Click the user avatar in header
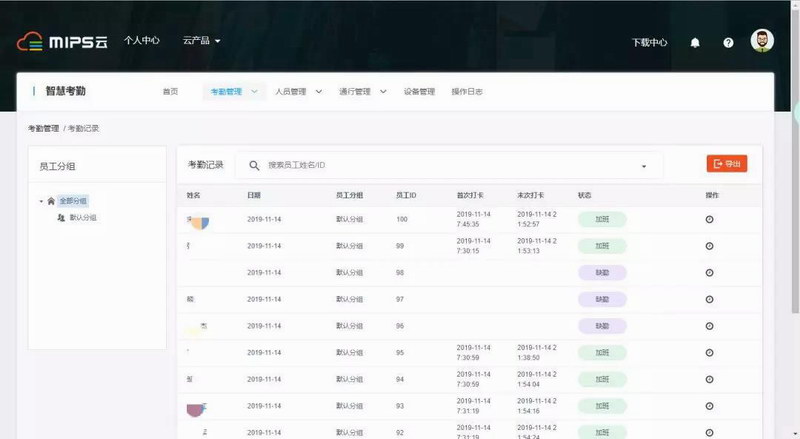Image resolution: width=800 pixels, height=439 pixels. point(763,42)
